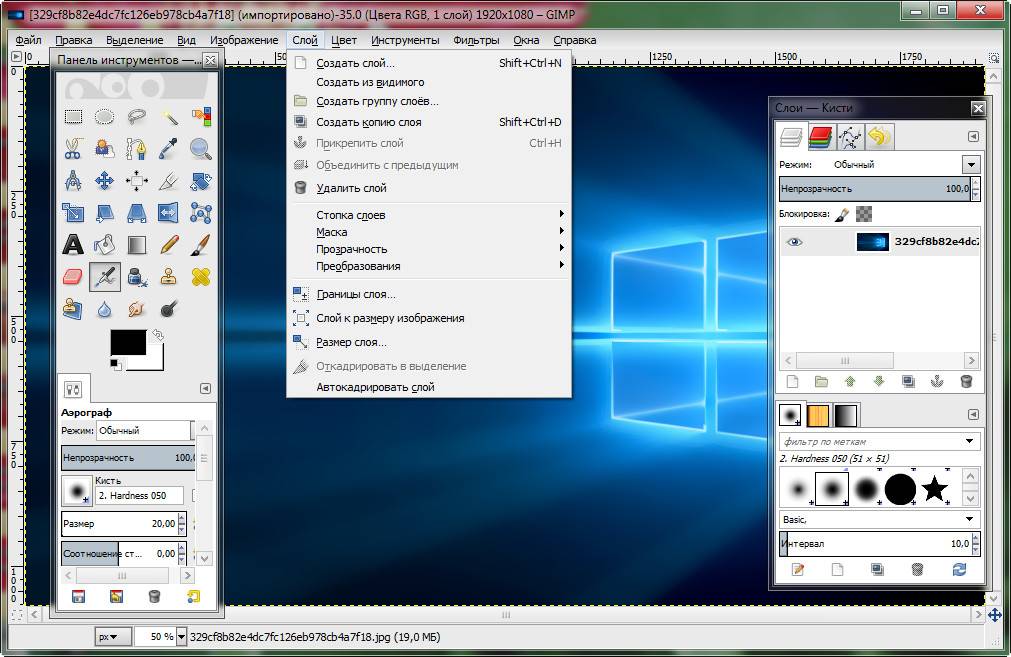Screen dimensions: 1011x657
Task: Select the Bucket Fill tool
Action: [104, 245]
